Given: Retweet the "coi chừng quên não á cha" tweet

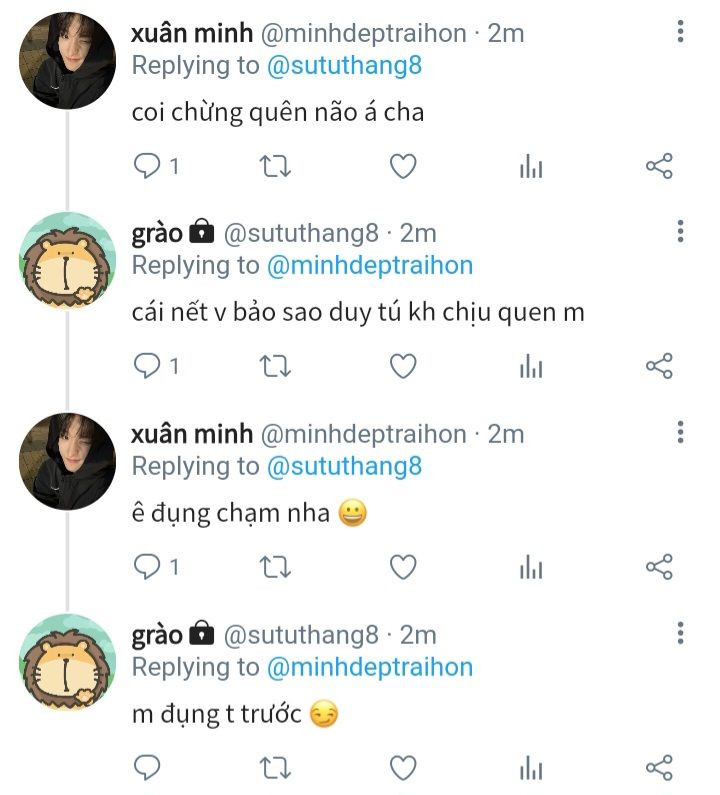Looking at the screenshot, I should click(274, 166).
